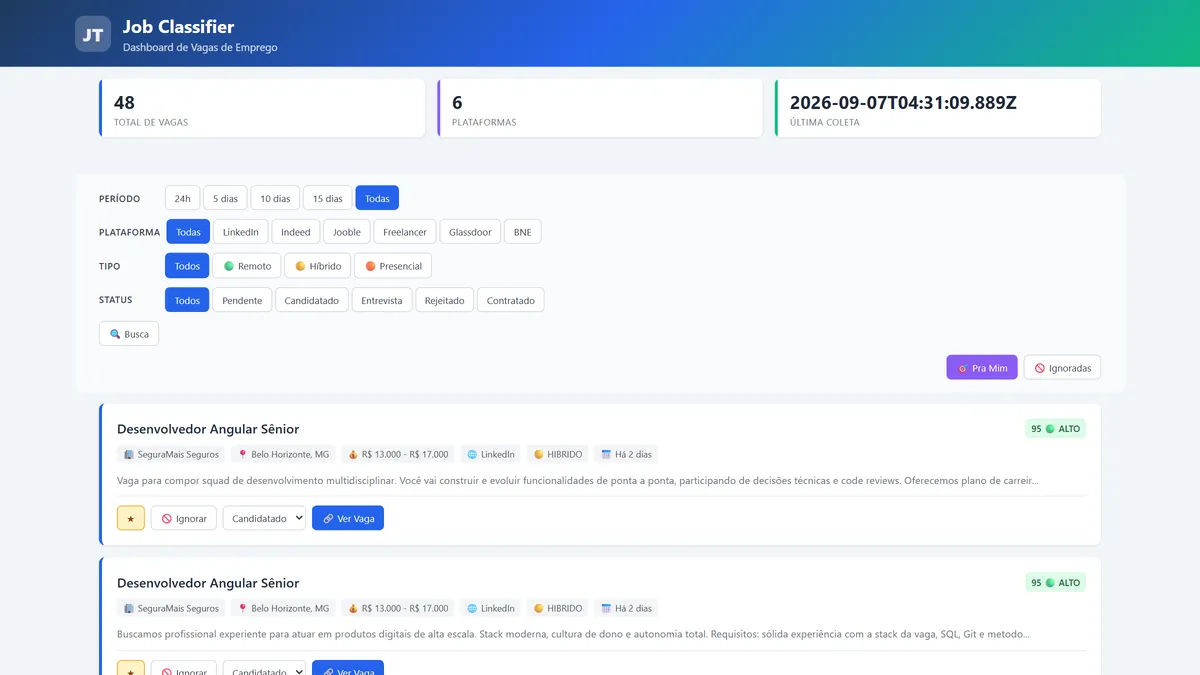Click the 48 Total de Vagas stat card

(x=262, y=108)
